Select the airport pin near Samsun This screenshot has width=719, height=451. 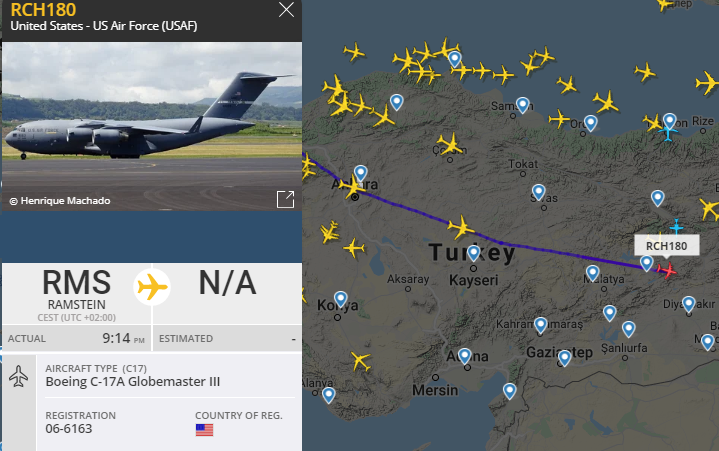click(522, 105)
